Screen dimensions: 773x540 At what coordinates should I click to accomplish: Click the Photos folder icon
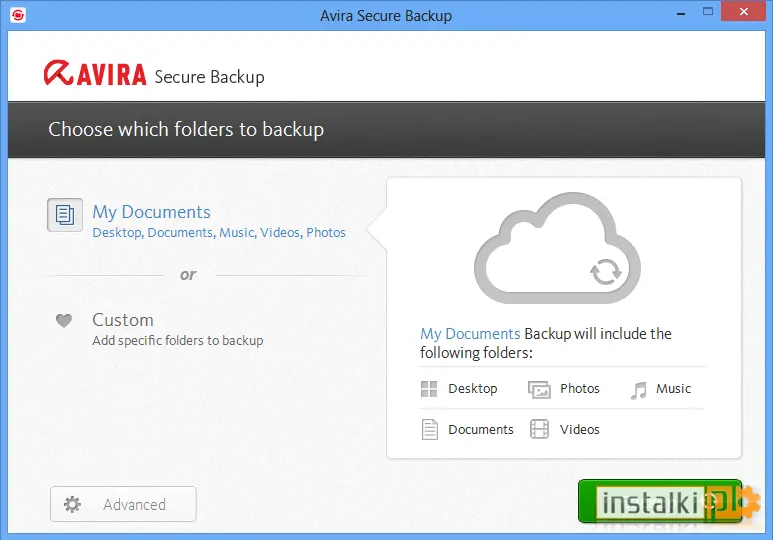click(539, 390)
